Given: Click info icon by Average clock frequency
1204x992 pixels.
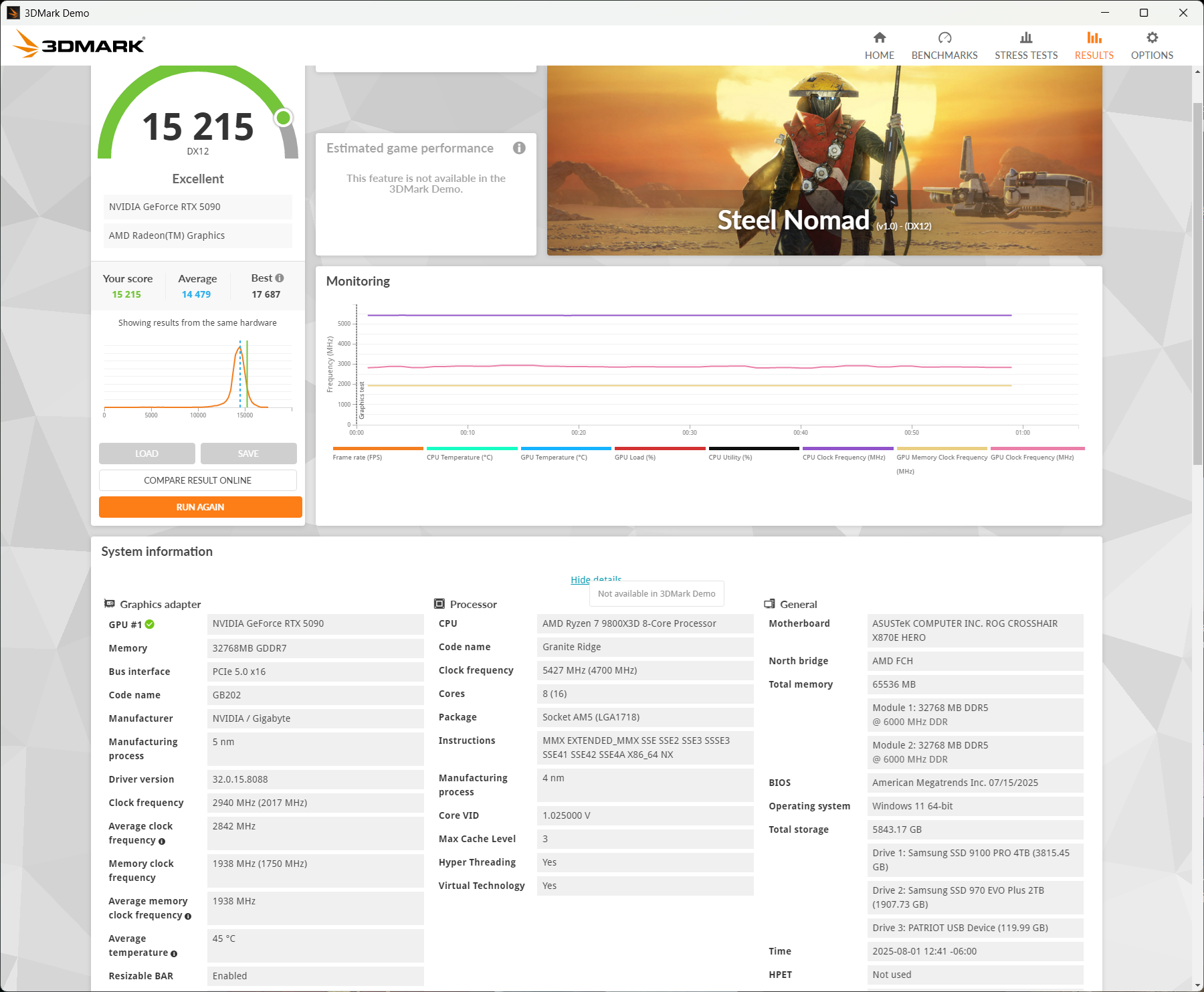Looking at the screenshot, I should [162, 841].
